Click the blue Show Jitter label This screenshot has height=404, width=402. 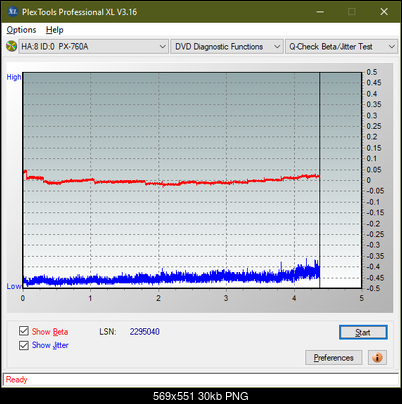(x=50, y=345)
